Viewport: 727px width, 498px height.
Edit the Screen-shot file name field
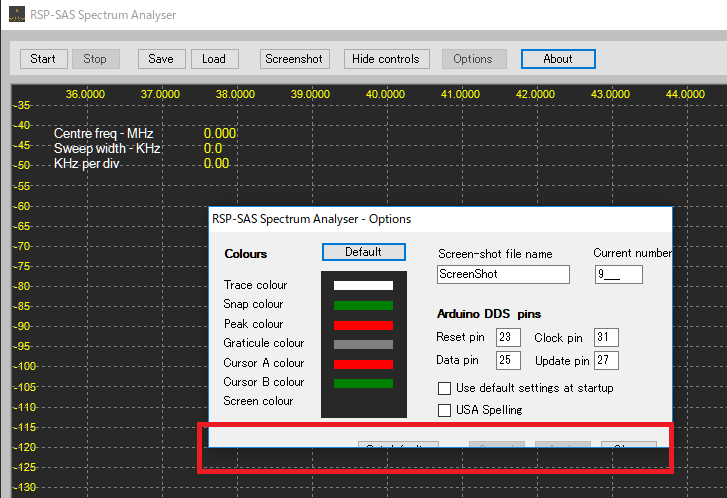(503, 274)
